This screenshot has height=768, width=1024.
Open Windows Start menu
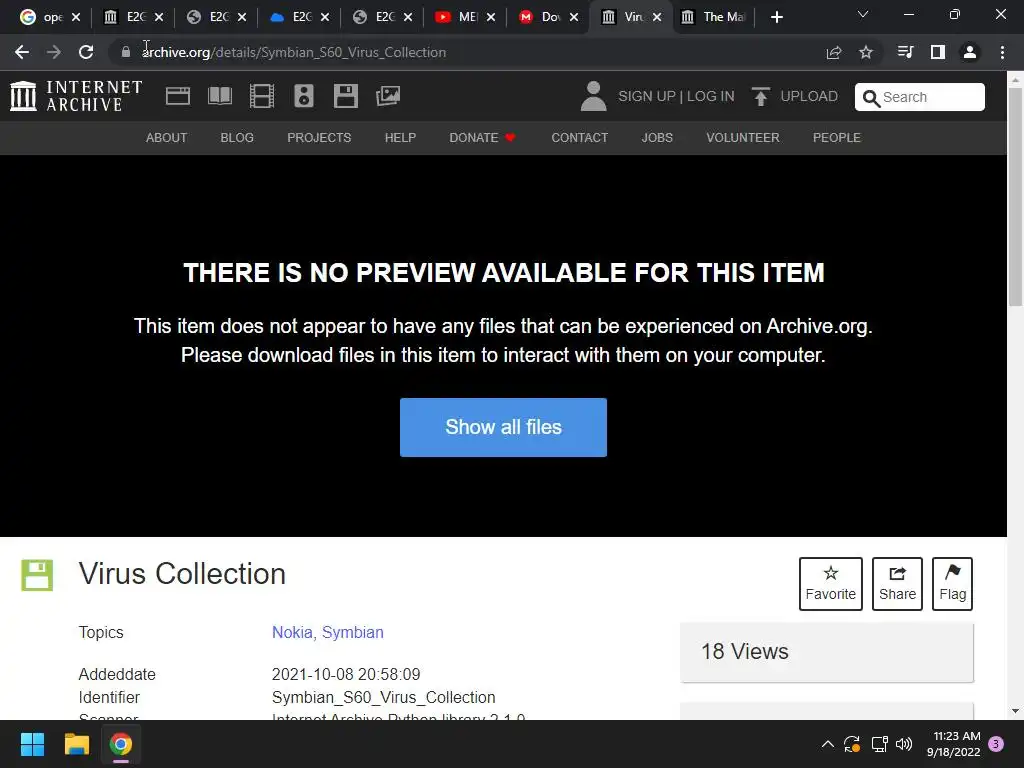click(x=32, y=744)
